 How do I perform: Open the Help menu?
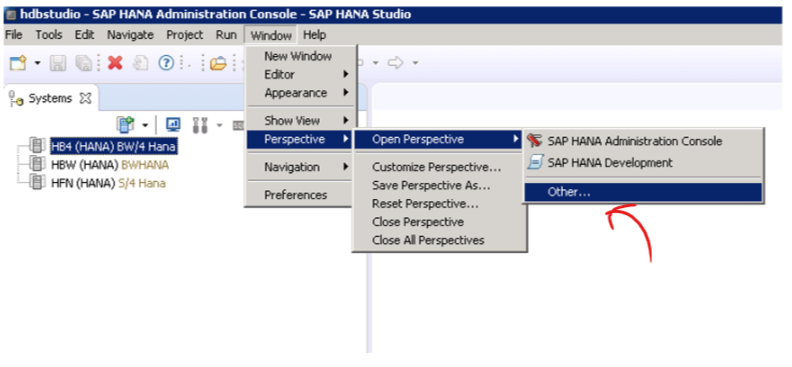pos(314,35)
